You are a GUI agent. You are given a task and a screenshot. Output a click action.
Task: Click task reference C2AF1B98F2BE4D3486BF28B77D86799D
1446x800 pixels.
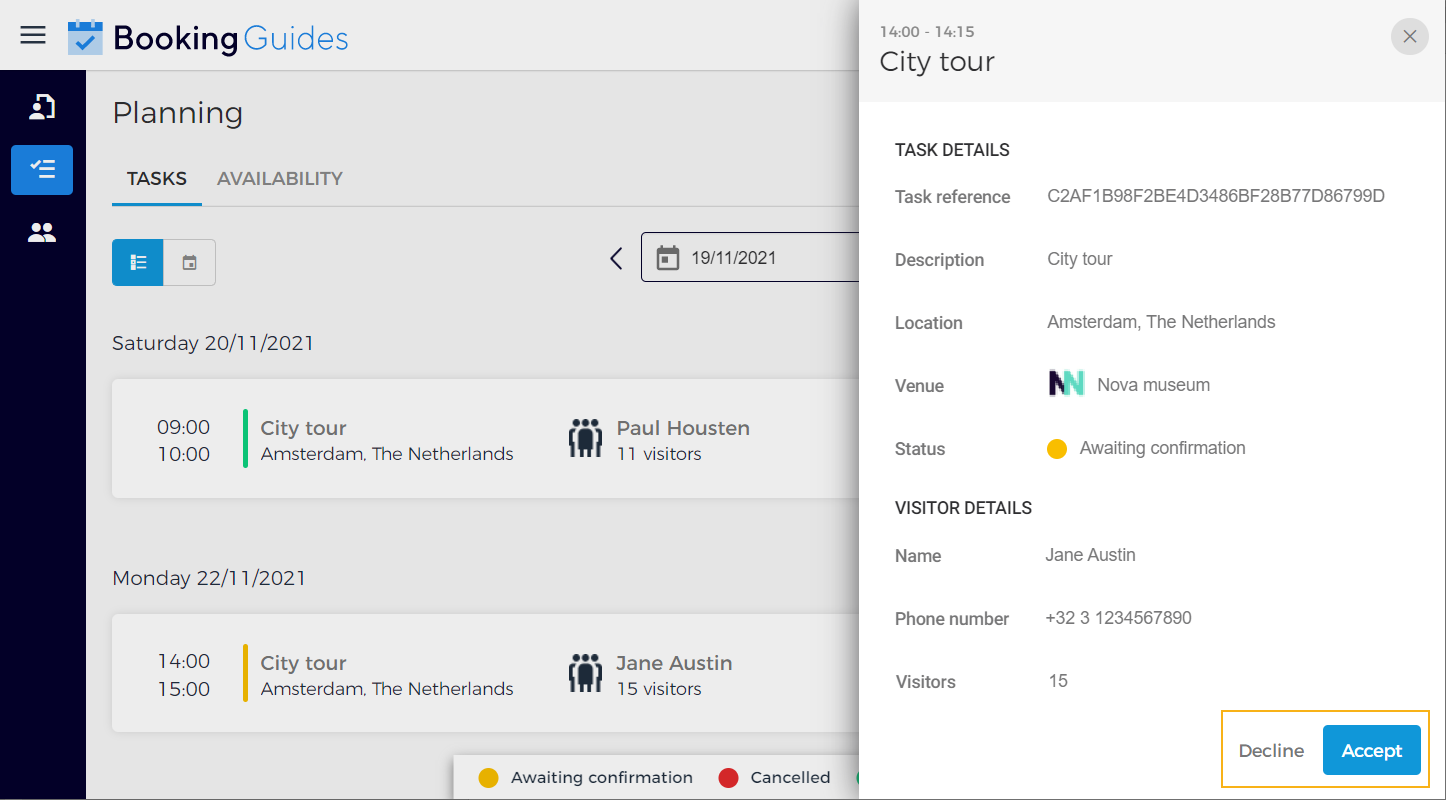(1216, 196)
